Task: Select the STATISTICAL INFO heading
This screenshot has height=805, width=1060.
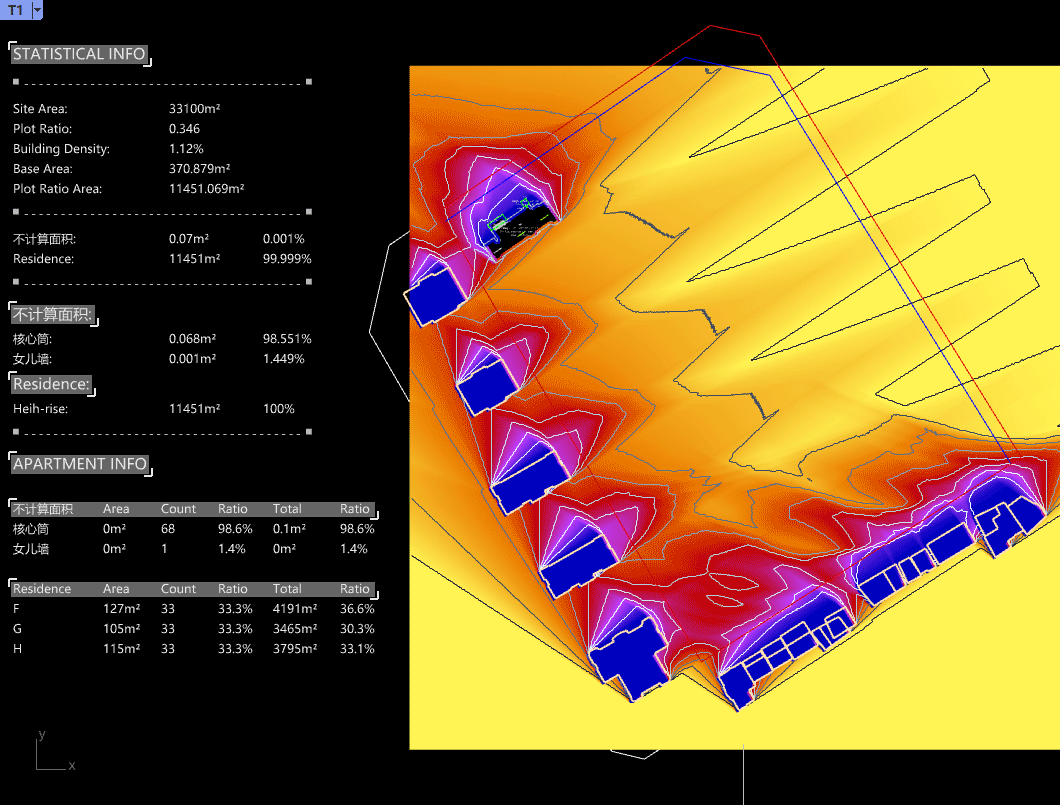Action: click(79, 54)
